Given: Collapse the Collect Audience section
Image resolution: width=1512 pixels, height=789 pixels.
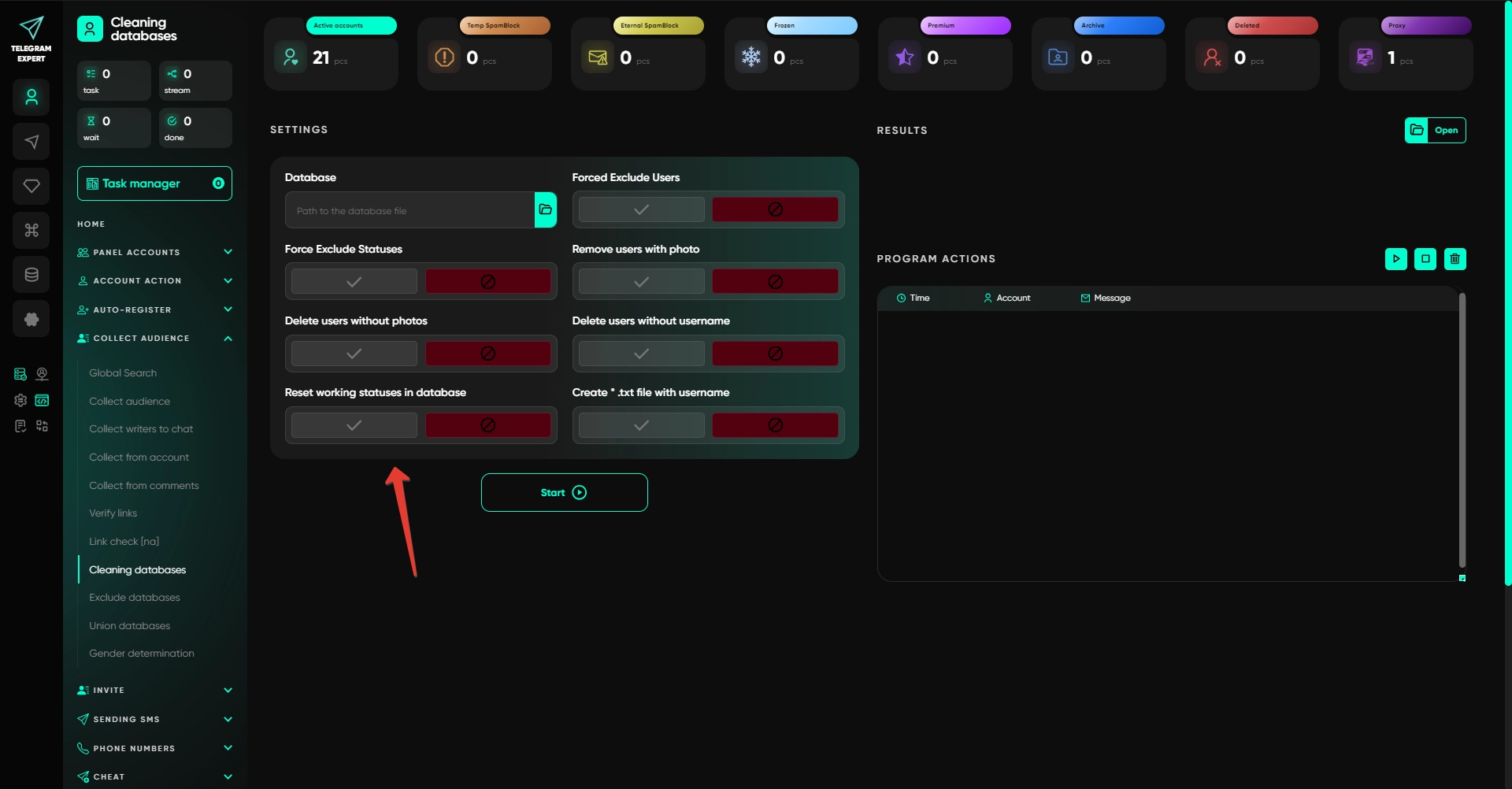Looking at the screenshot, I should click(x=155, y=338).
